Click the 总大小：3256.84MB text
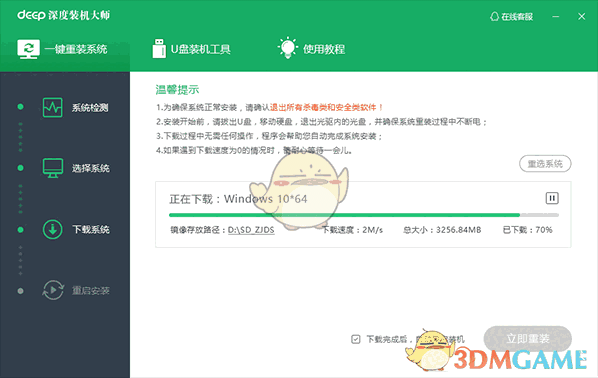Viewport: 598px width, 378px height. coord(442,230)
